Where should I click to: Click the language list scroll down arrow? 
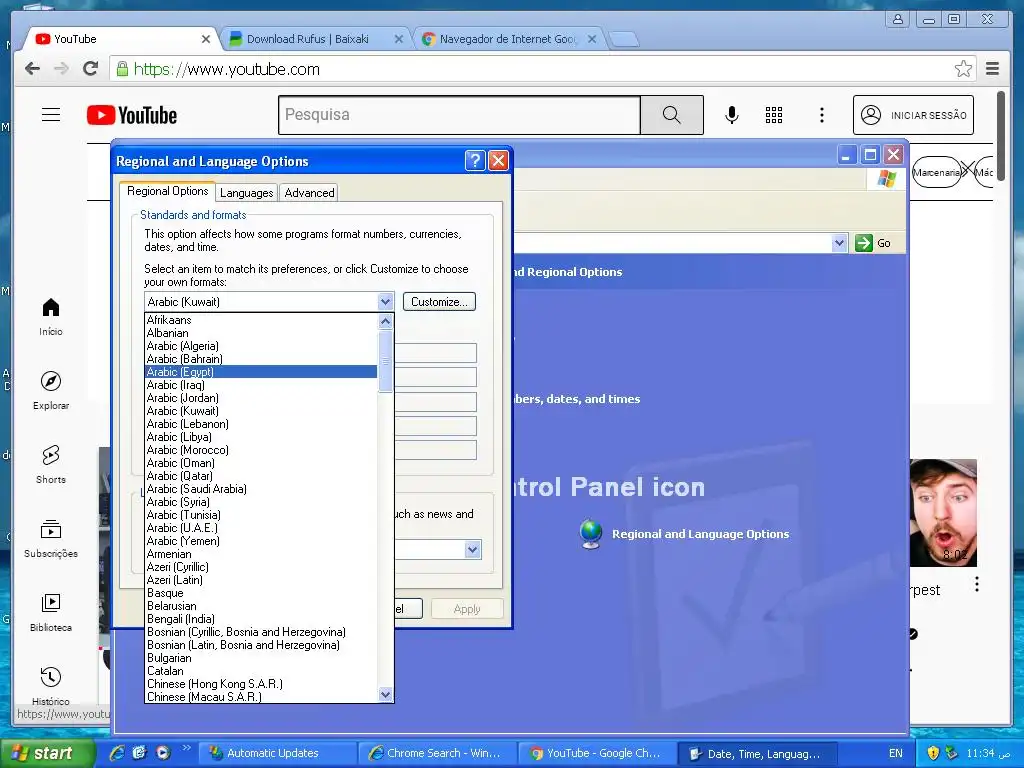pyautogui.click(x=385, y=694)
